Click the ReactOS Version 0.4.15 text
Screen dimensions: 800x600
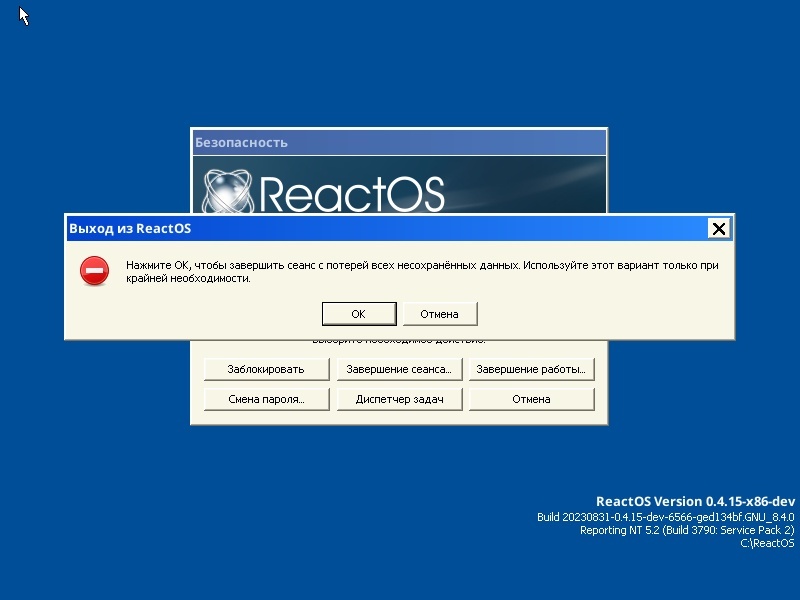tap(695, 501)
